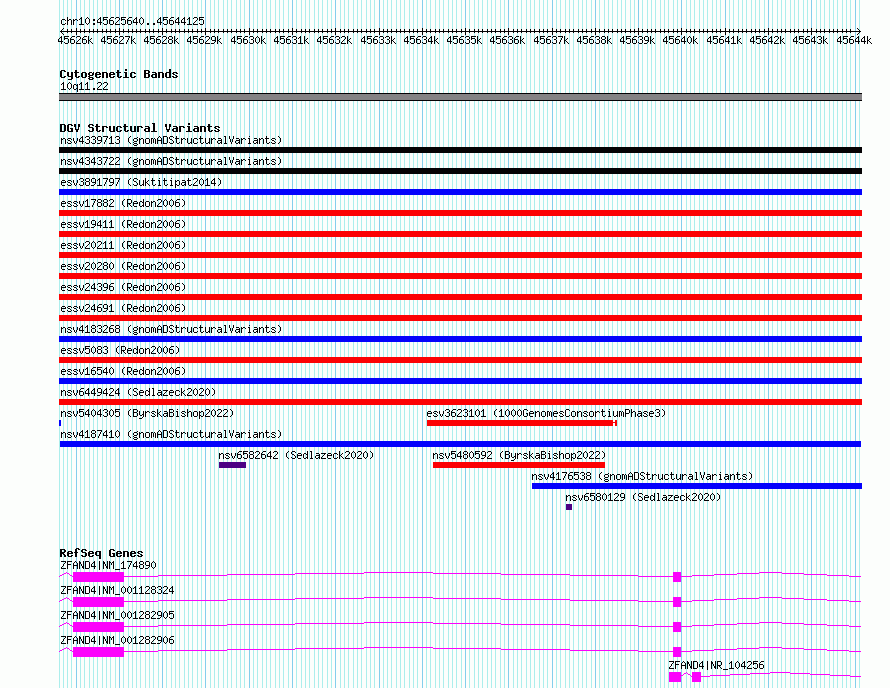The image size is (890, 688).
Task: Open the esv3623101 red variant bar
Action: click(x=522, y=423)
